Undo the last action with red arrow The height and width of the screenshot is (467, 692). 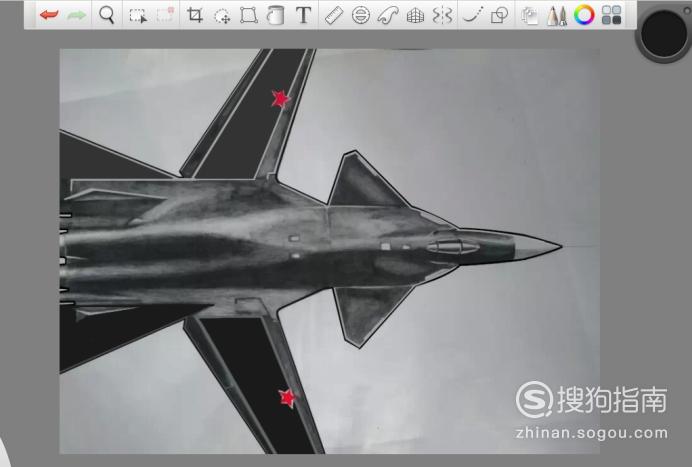click(49, 15)
